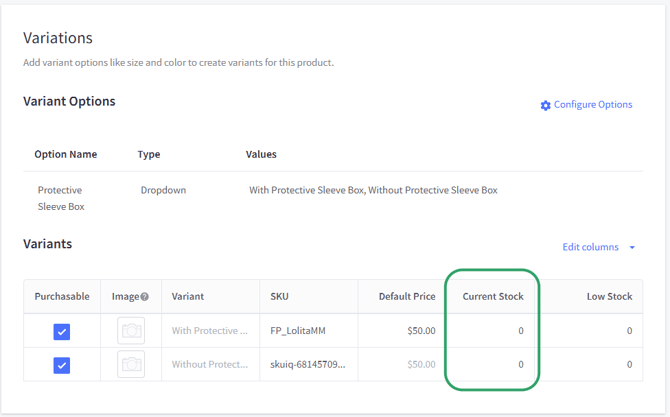Click the Protective Sleeve Box option name
This screenshot has width=670, height=417.
(x=61, y=198)
